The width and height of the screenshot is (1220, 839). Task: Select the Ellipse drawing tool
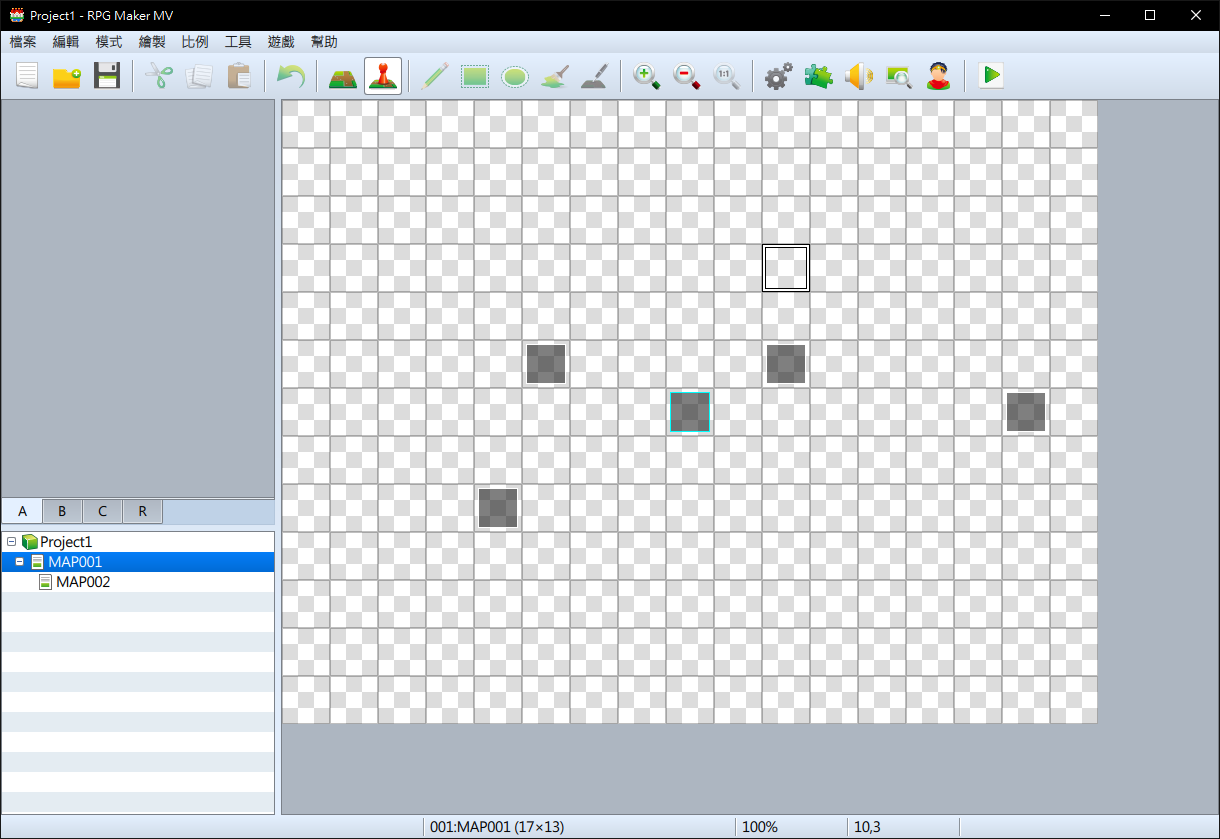click(515, 76)
